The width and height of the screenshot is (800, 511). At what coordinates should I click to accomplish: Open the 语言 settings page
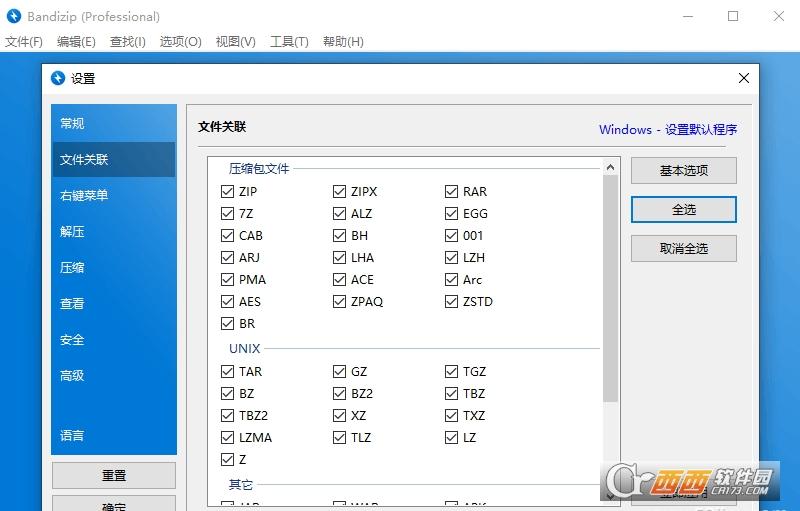tap(114, 436)
